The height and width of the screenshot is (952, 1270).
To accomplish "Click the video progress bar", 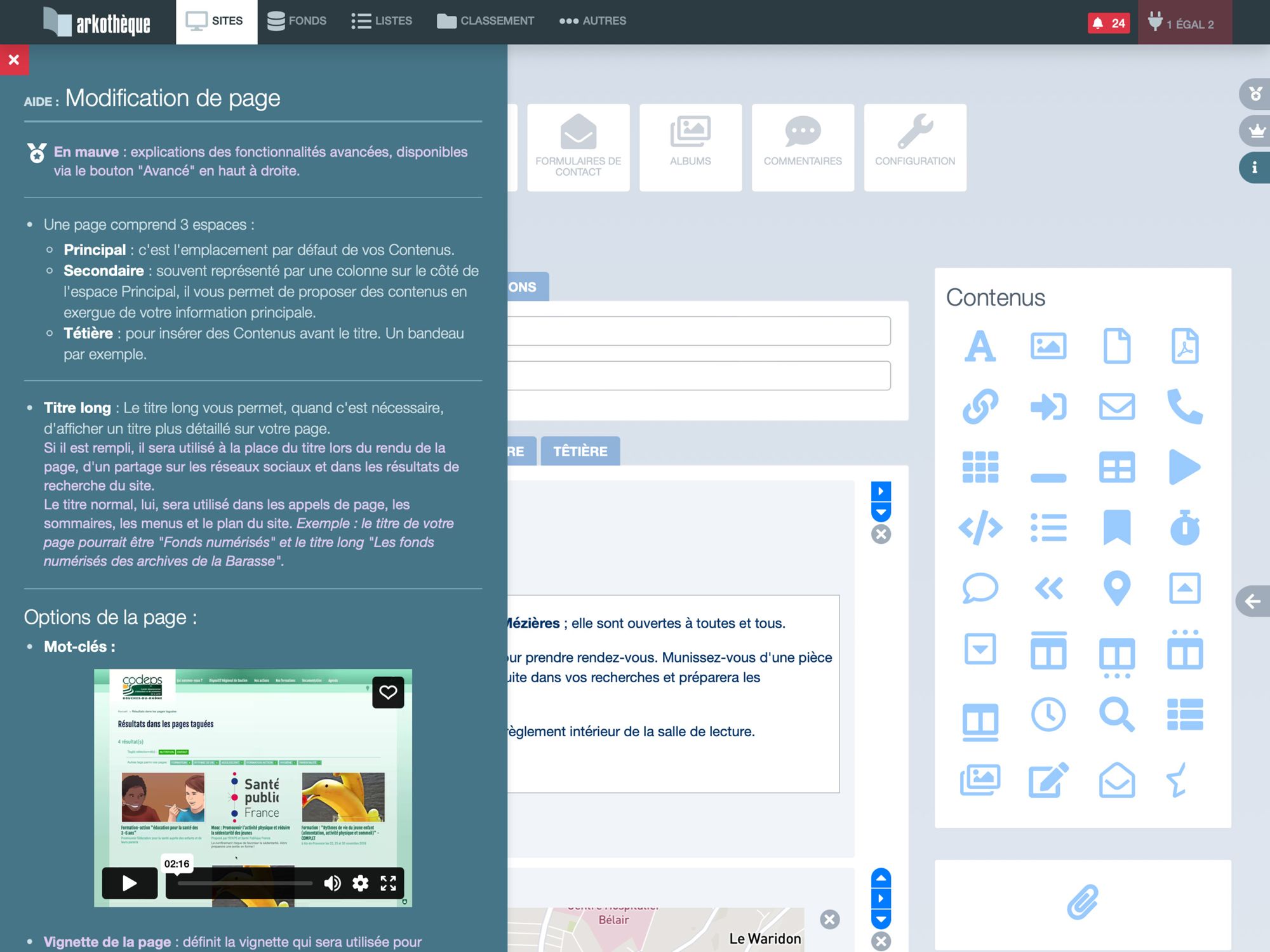I will (244, 883).
